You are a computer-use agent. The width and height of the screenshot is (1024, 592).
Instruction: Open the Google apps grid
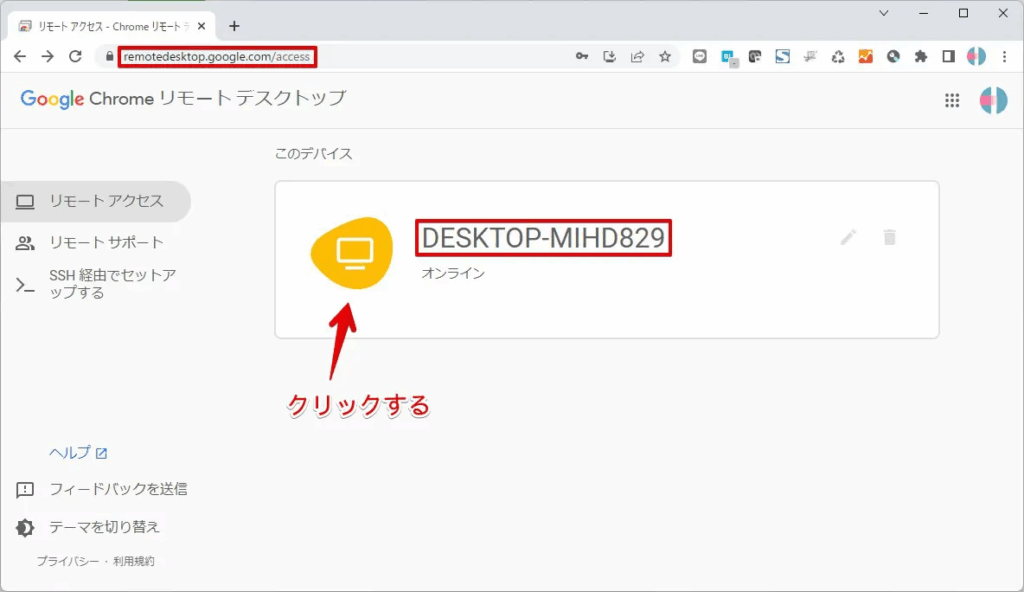(x=952, y=100)
